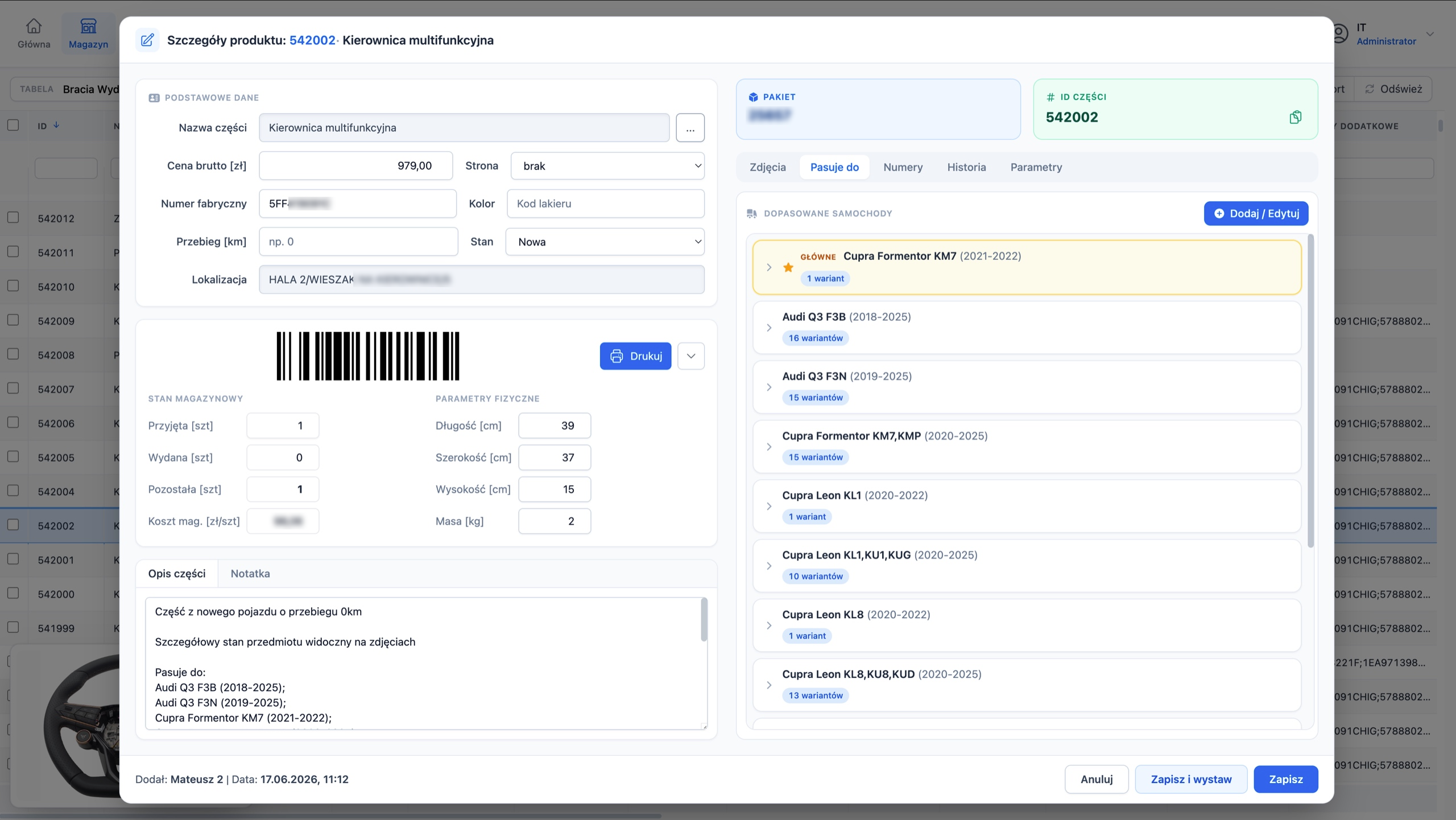
Task: Tick the checkbox for row 542012
Action: click(x=13, y=217)
